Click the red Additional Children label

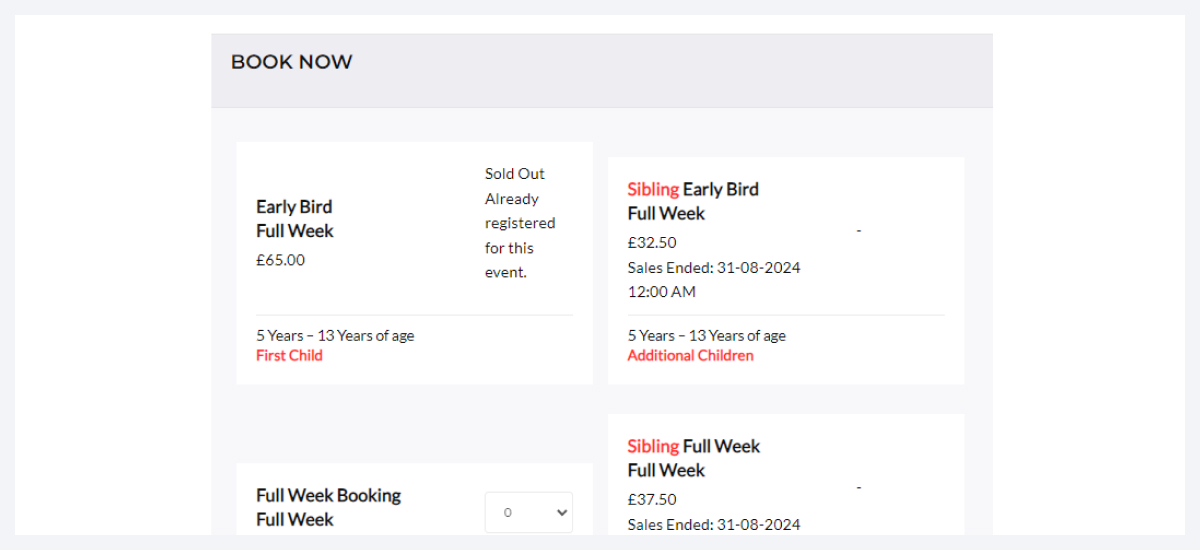[x=690, y=355]
